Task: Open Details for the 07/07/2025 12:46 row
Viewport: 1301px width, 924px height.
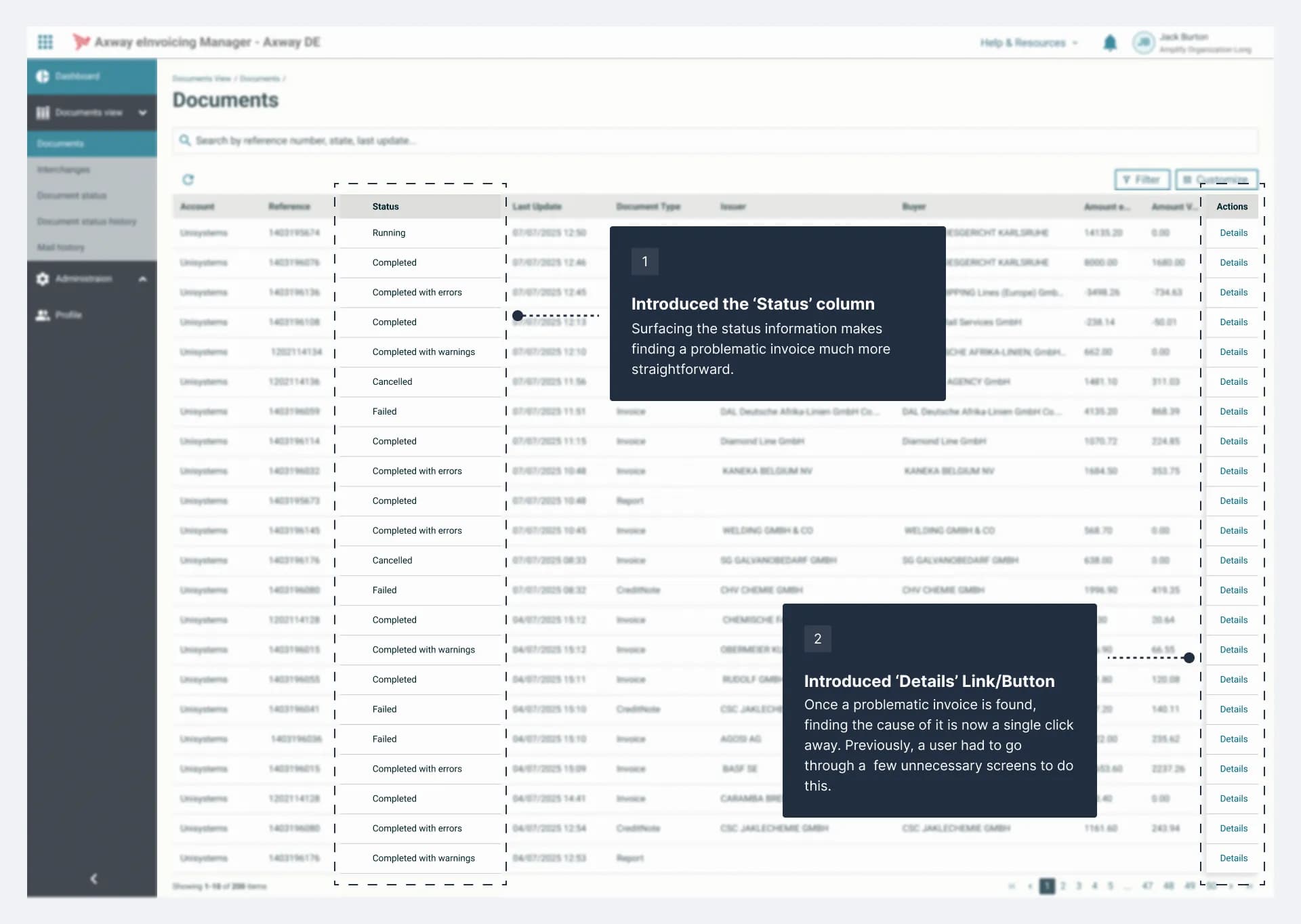Action: pos(1233,262)
